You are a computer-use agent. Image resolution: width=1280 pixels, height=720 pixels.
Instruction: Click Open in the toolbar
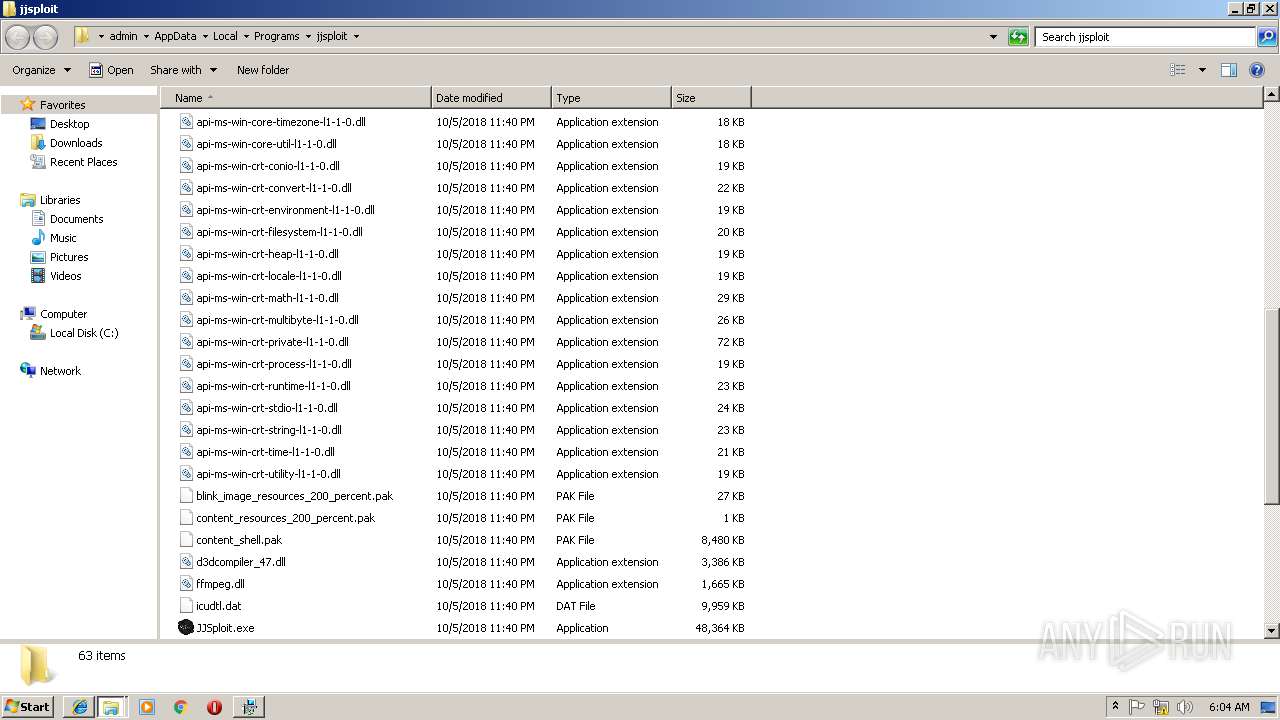[111, 70]
